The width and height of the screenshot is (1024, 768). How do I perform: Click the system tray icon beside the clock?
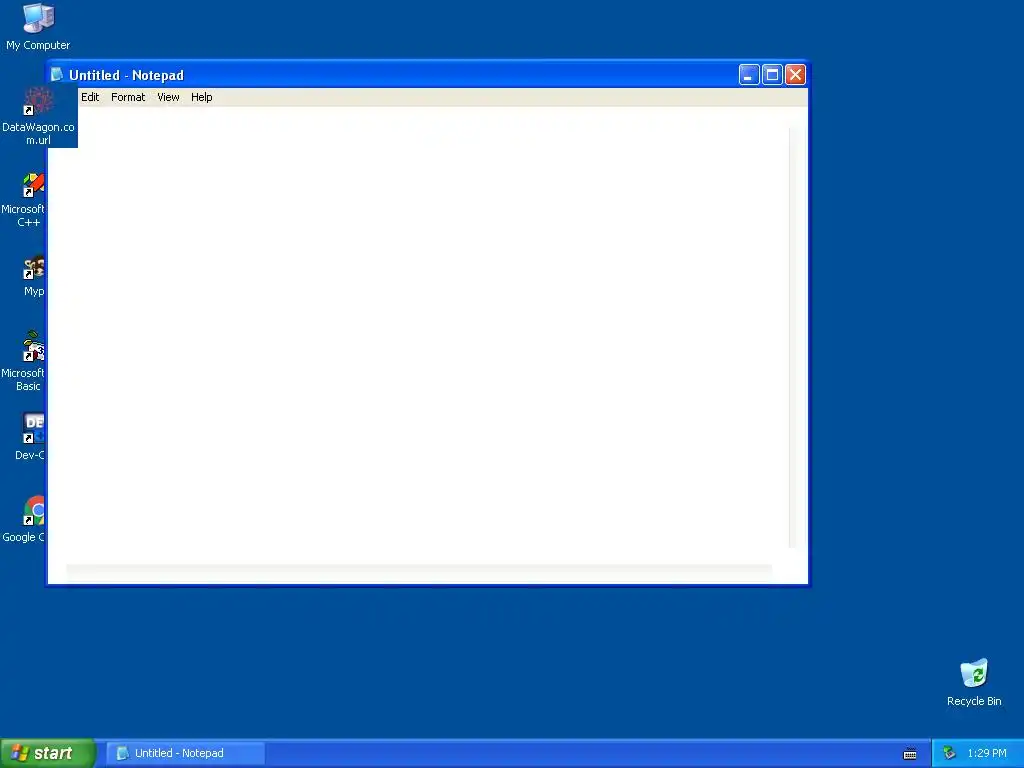pyautogui.click(x=949, y=753)
